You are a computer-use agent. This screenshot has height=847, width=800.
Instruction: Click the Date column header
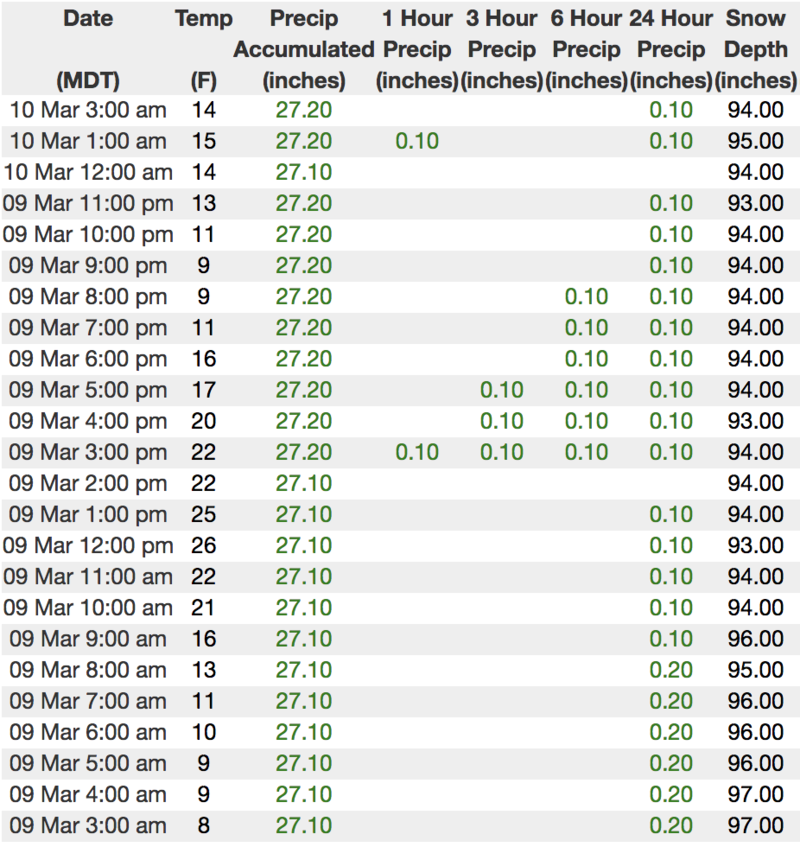pos(88,19)
